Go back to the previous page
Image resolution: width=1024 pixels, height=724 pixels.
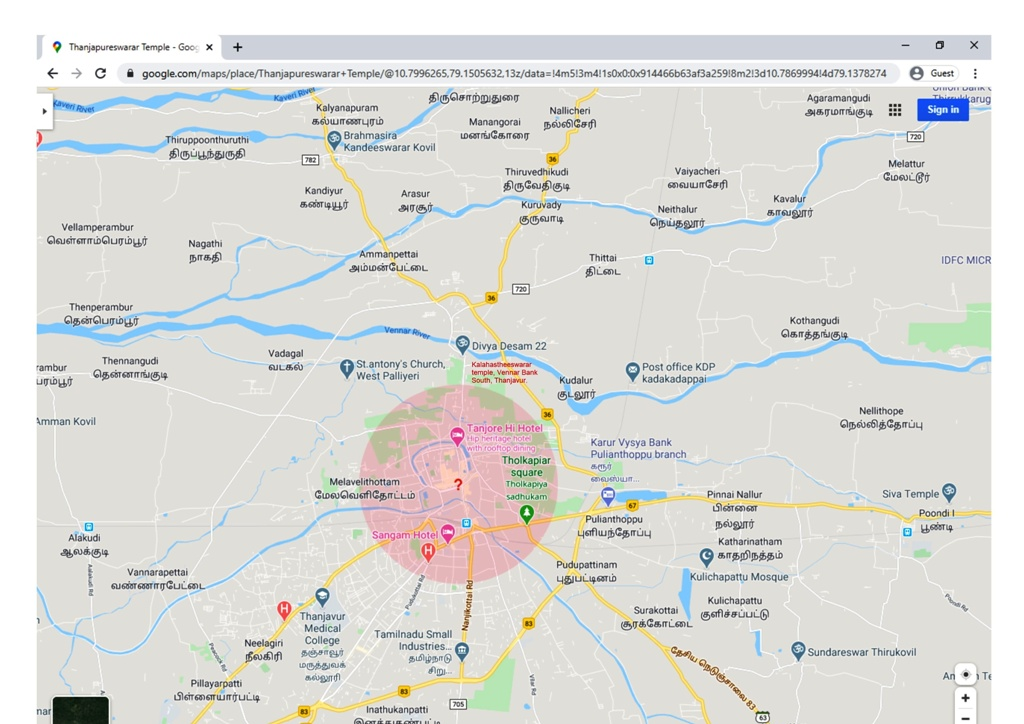pyautogui.click(x=52, y=73)
